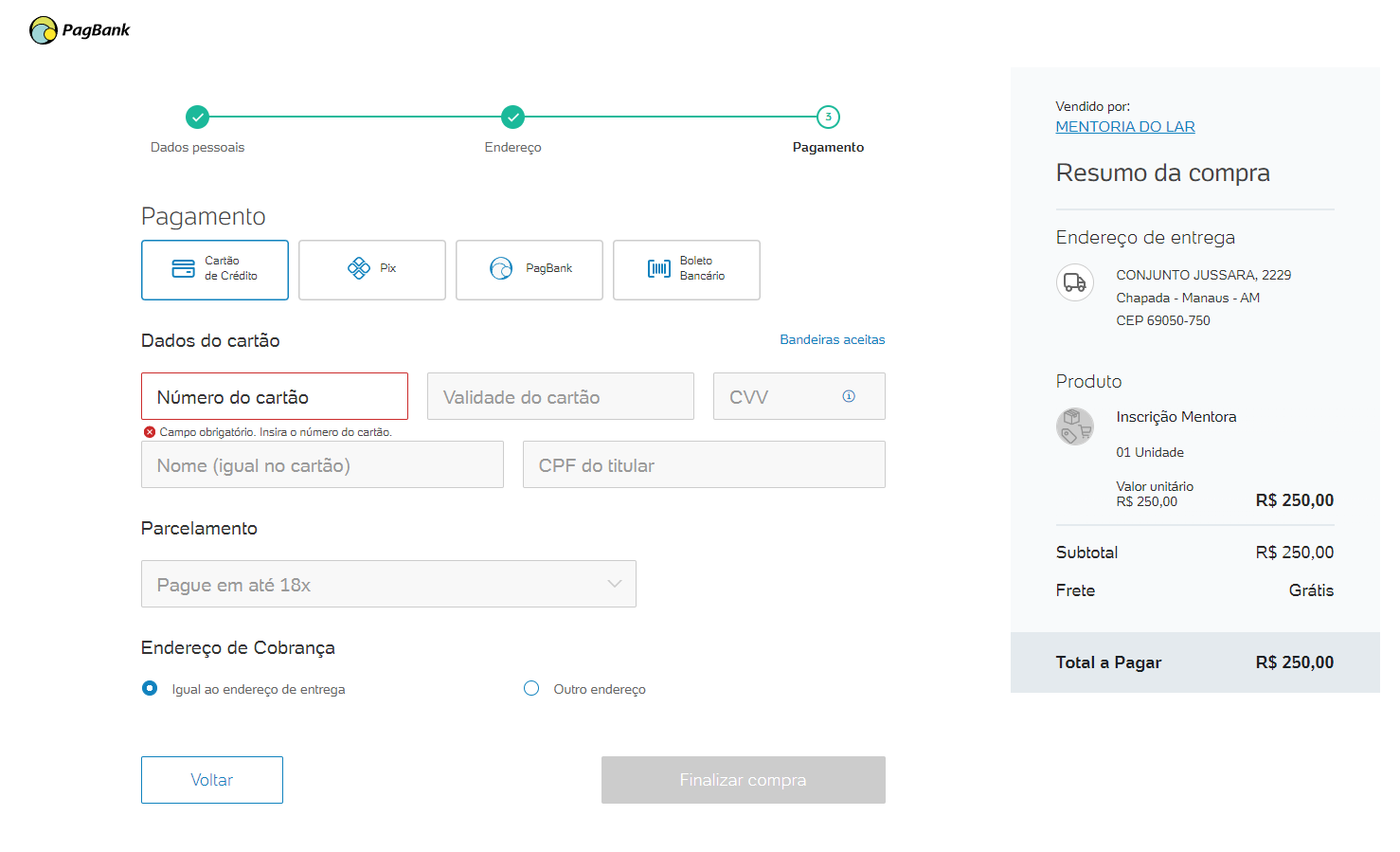Select the Pix payment method
Screen dimensions: 1400x852
click(372, 270)
